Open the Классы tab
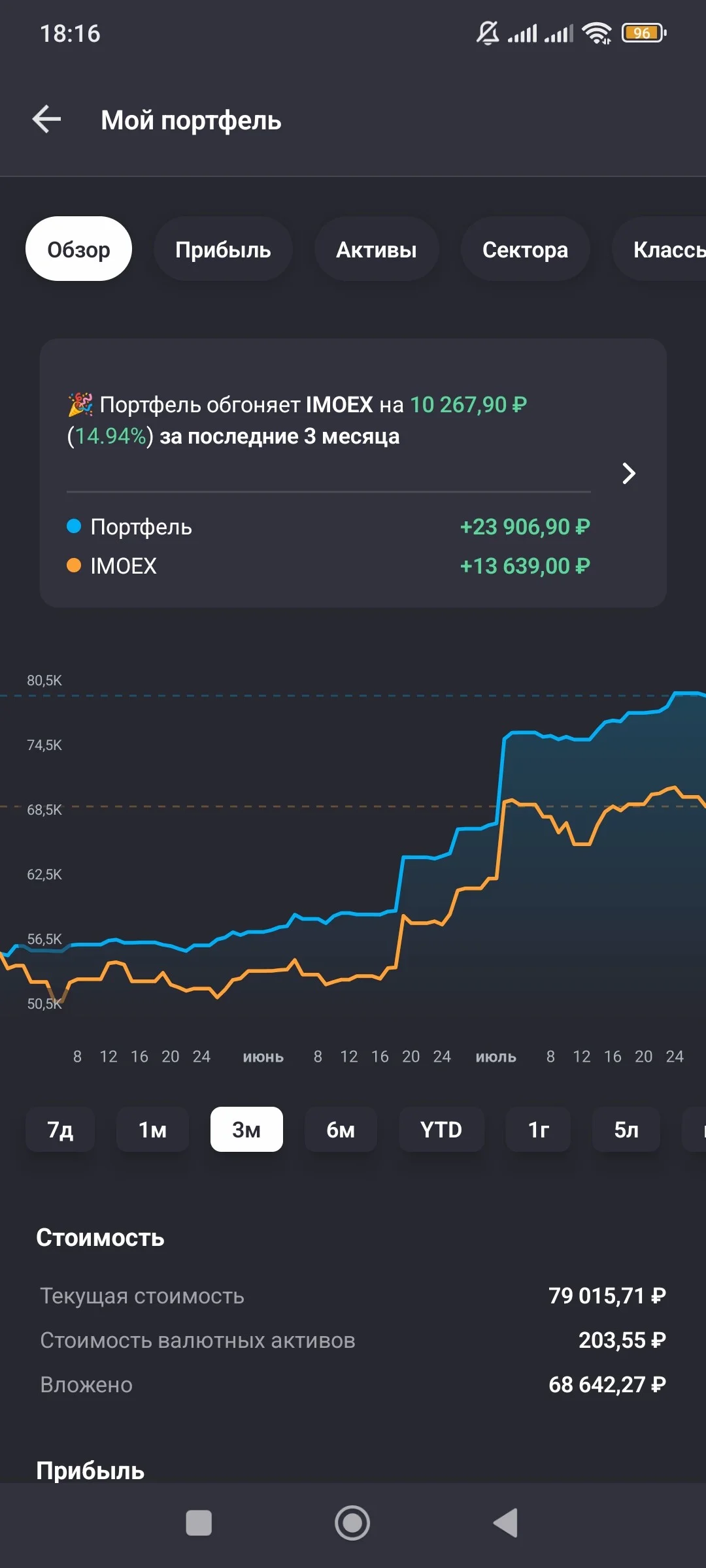Image resolution: width=706 pixels, height=1568 pixels. [659, 249]
